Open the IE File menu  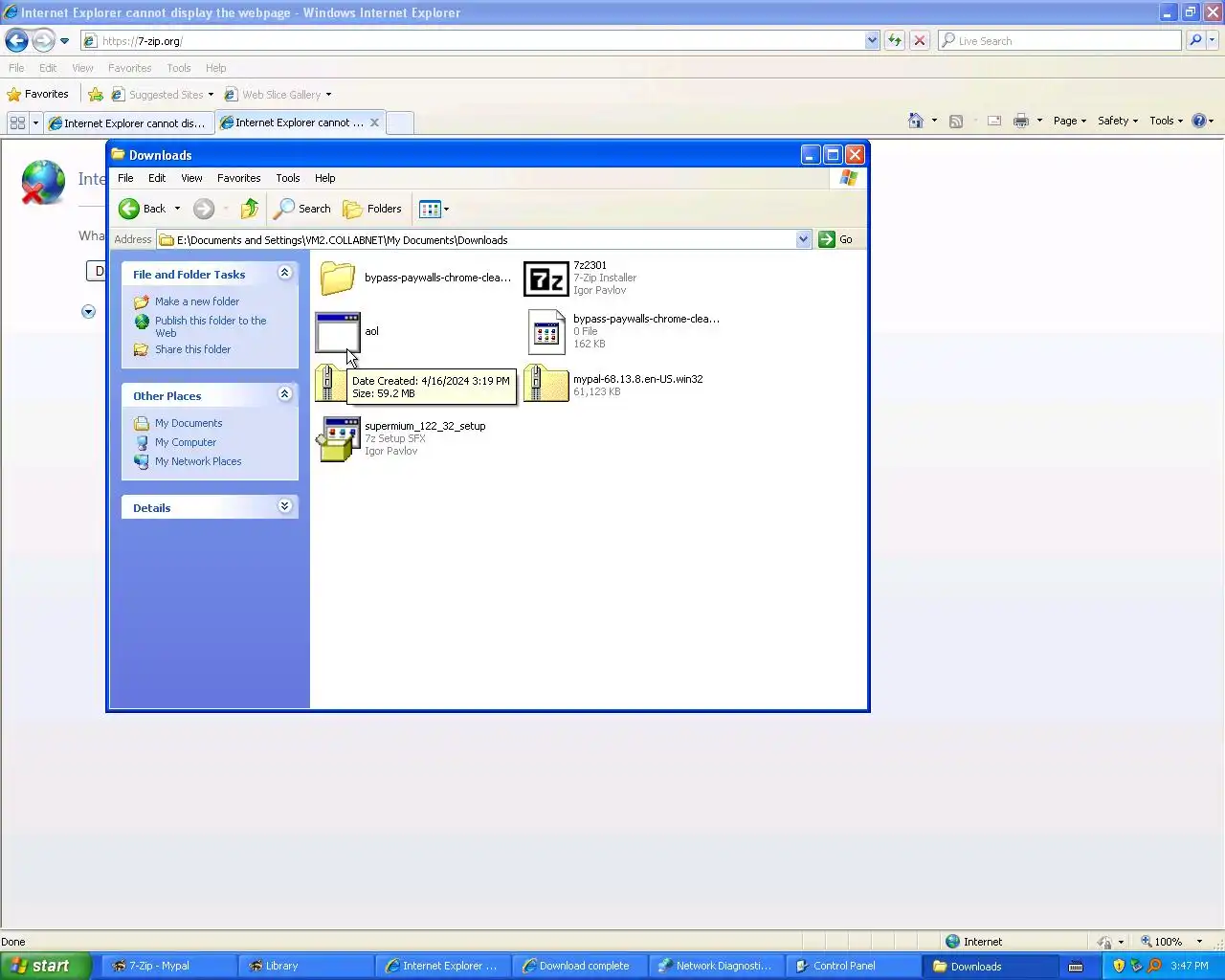[x=16, y=68]
